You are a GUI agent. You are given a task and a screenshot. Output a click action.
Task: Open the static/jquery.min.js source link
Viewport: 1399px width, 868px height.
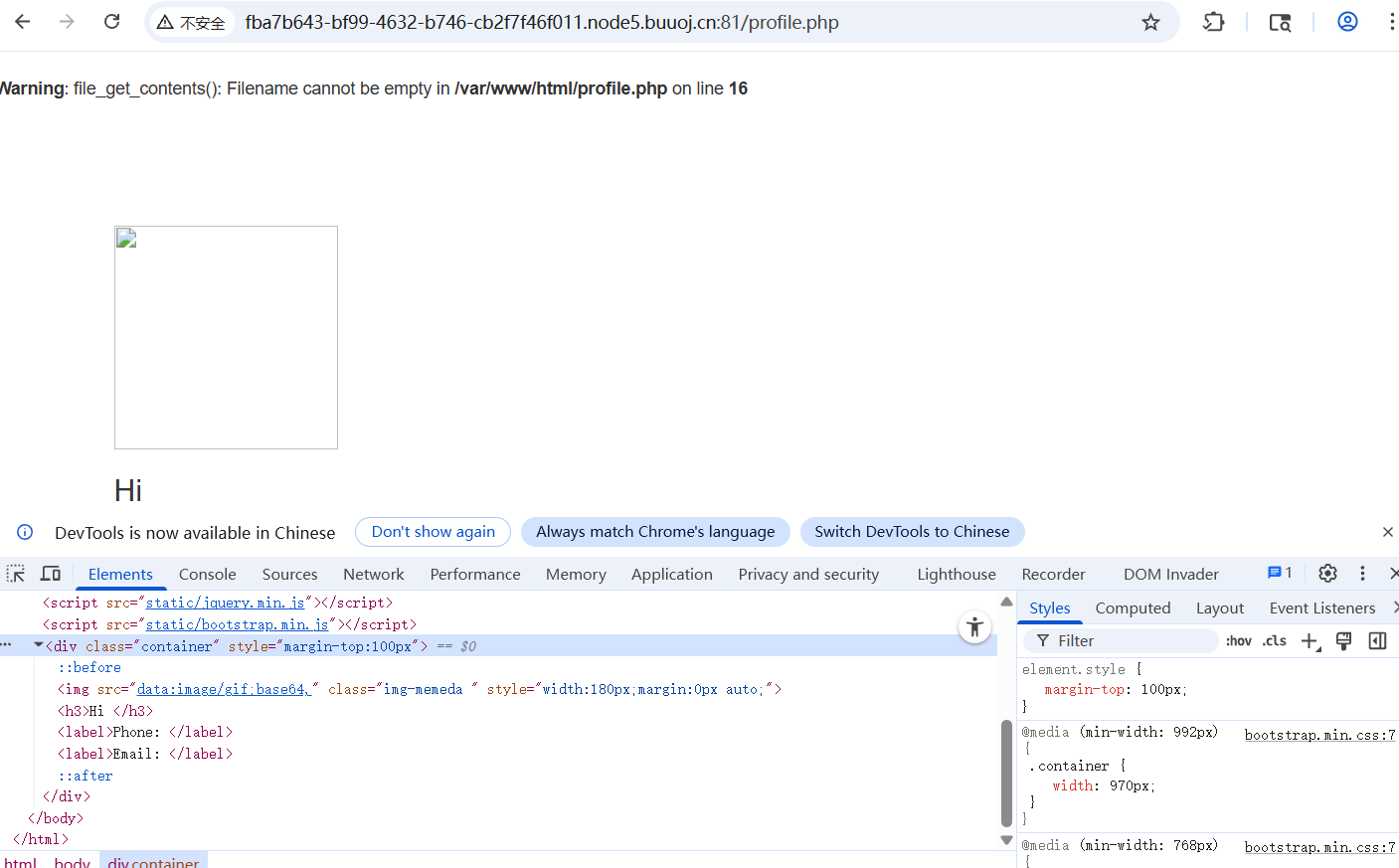225,603
